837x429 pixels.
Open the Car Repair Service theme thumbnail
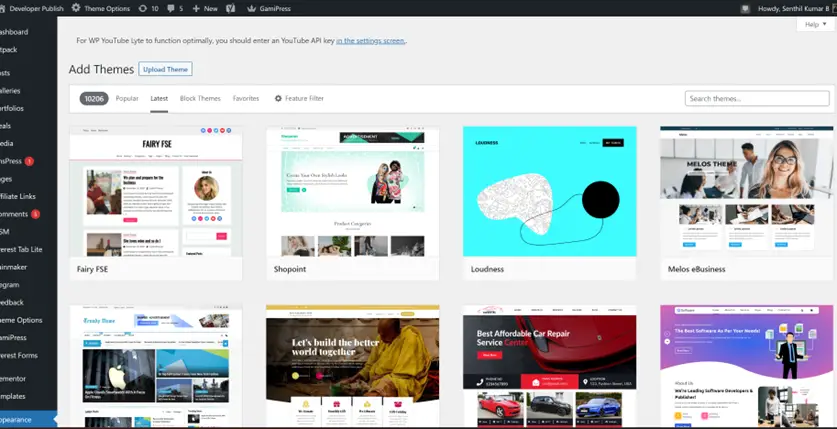click(x=550, y=366)
